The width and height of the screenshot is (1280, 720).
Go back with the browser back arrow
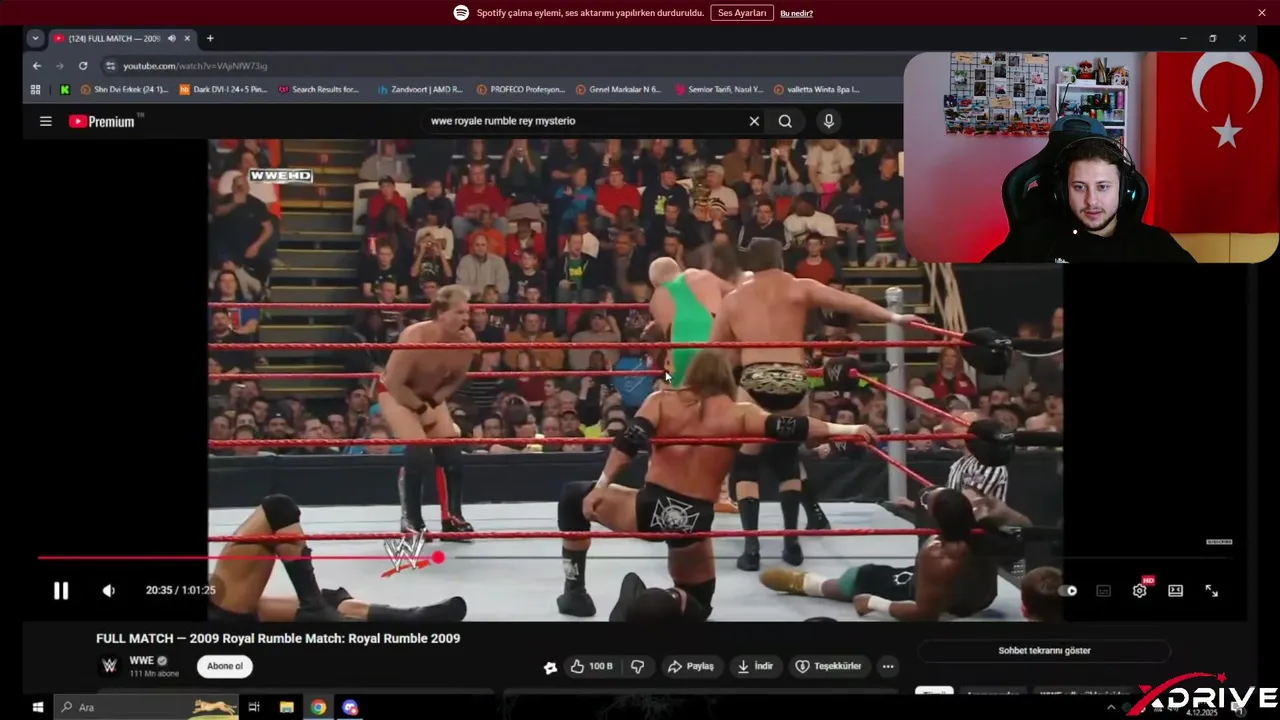coord(37,66)
